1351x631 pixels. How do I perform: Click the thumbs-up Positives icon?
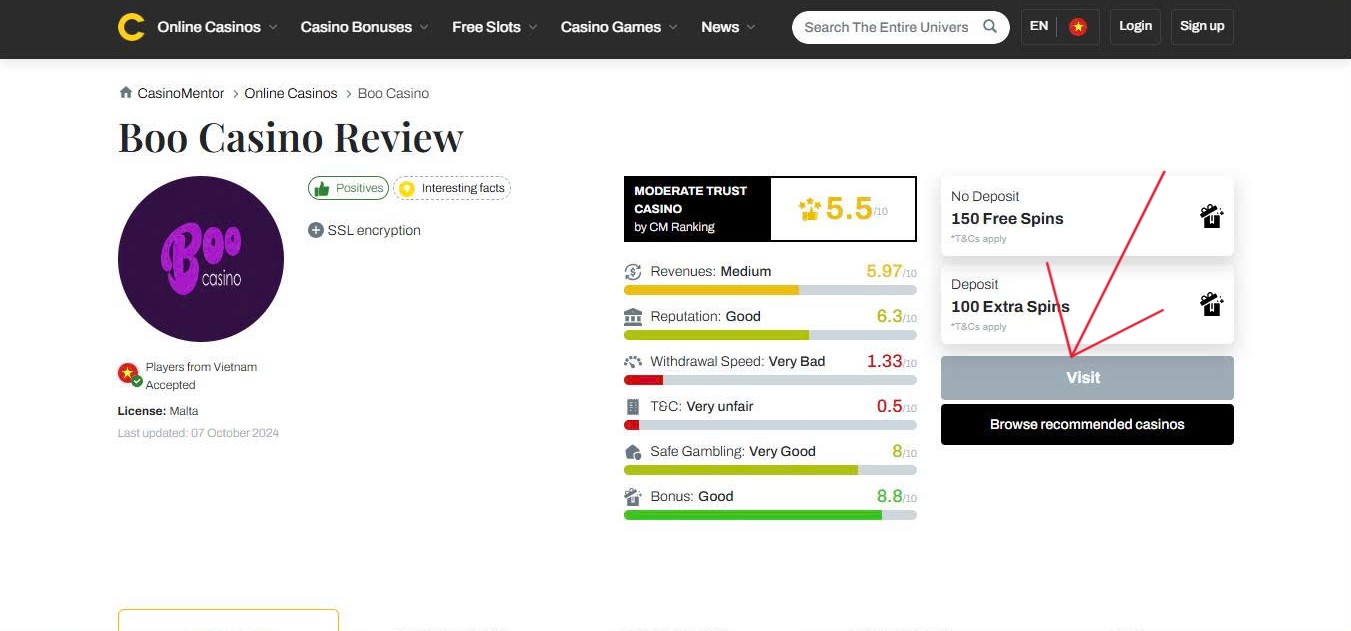[321, 188]
